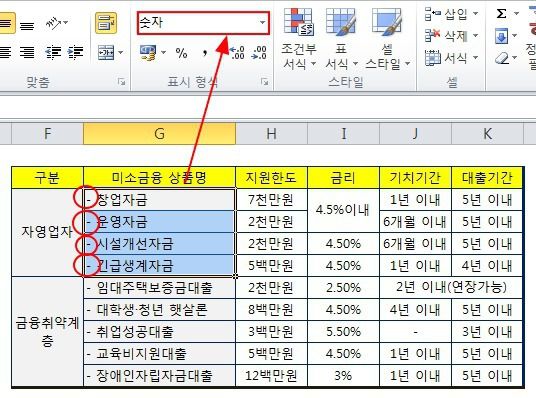Click the AutoSum sigma icon
This screenshot has width=536, height=398.
[501, 14]
